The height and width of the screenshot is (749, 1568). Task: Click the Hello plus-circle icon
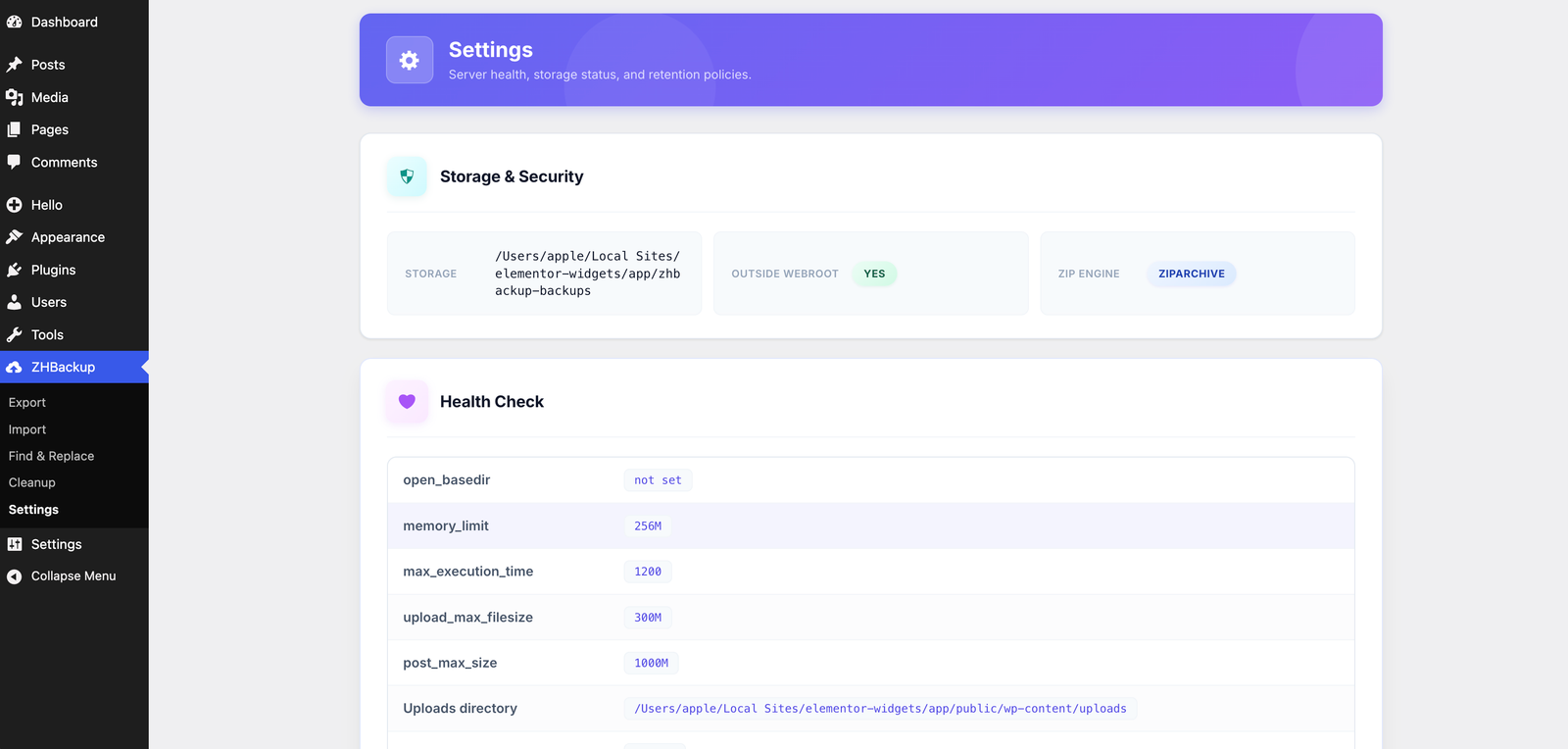15,205
